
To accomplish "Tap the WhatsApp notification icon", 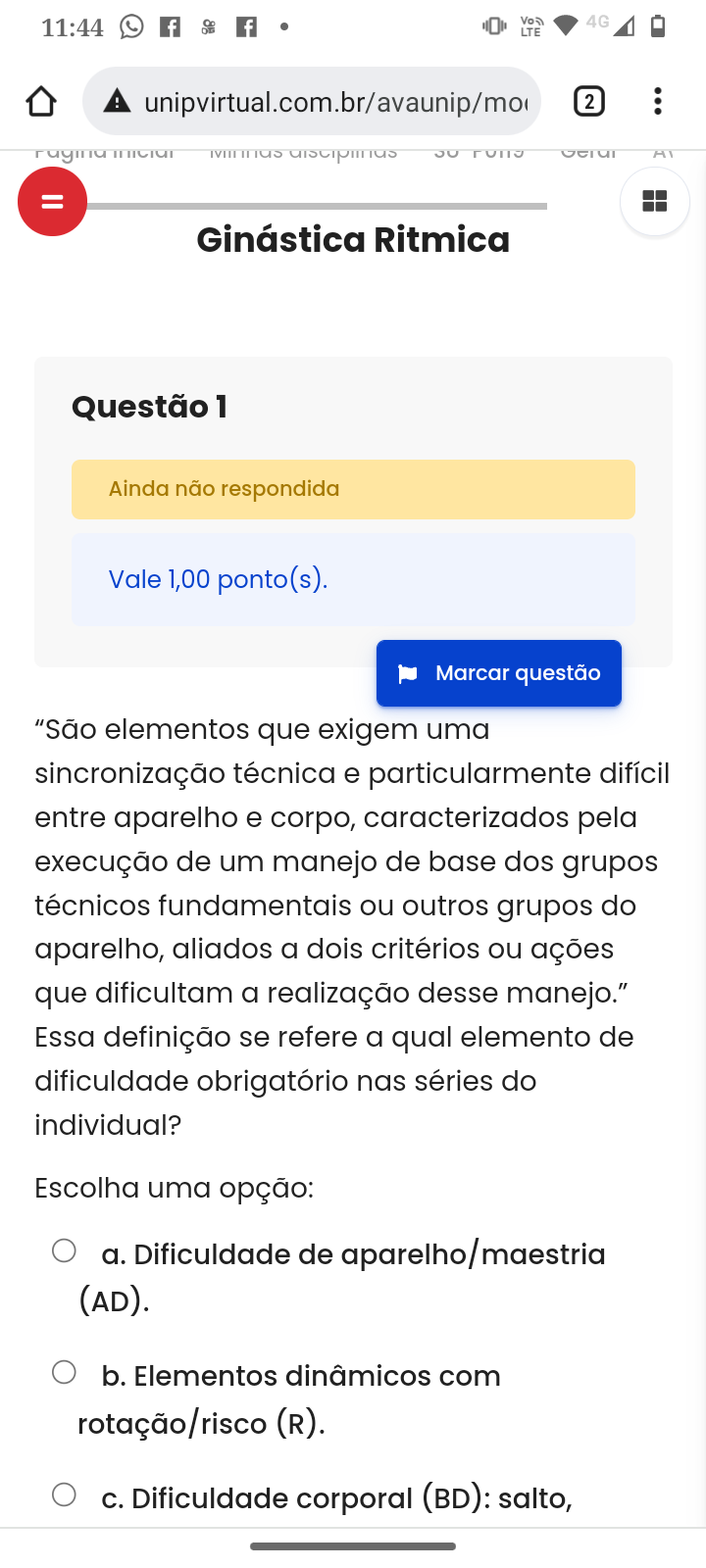I will coord(131,26).
